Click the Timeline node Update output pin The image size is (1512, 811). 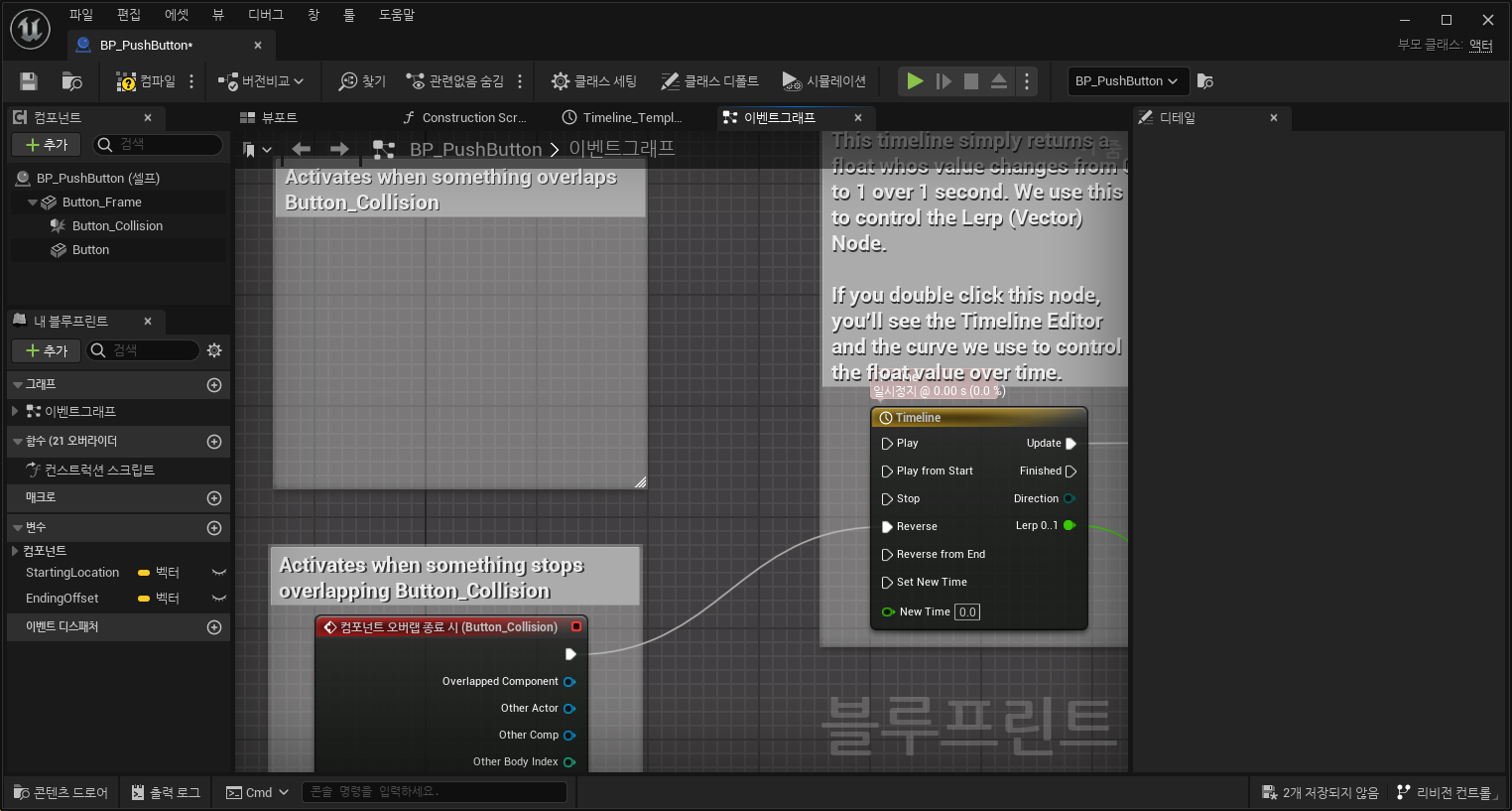tap(1071, 444)
